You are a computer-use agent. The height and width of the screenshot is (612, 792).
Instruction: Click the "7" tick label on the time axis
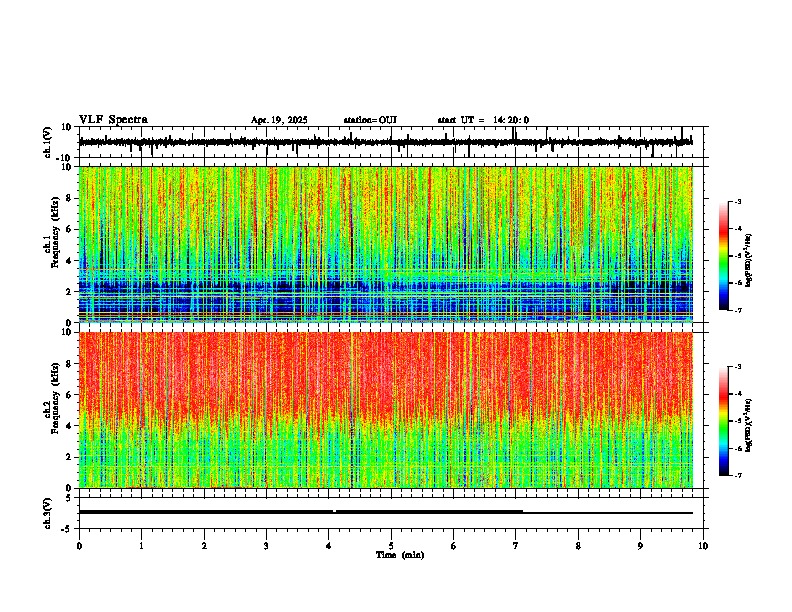516,546
